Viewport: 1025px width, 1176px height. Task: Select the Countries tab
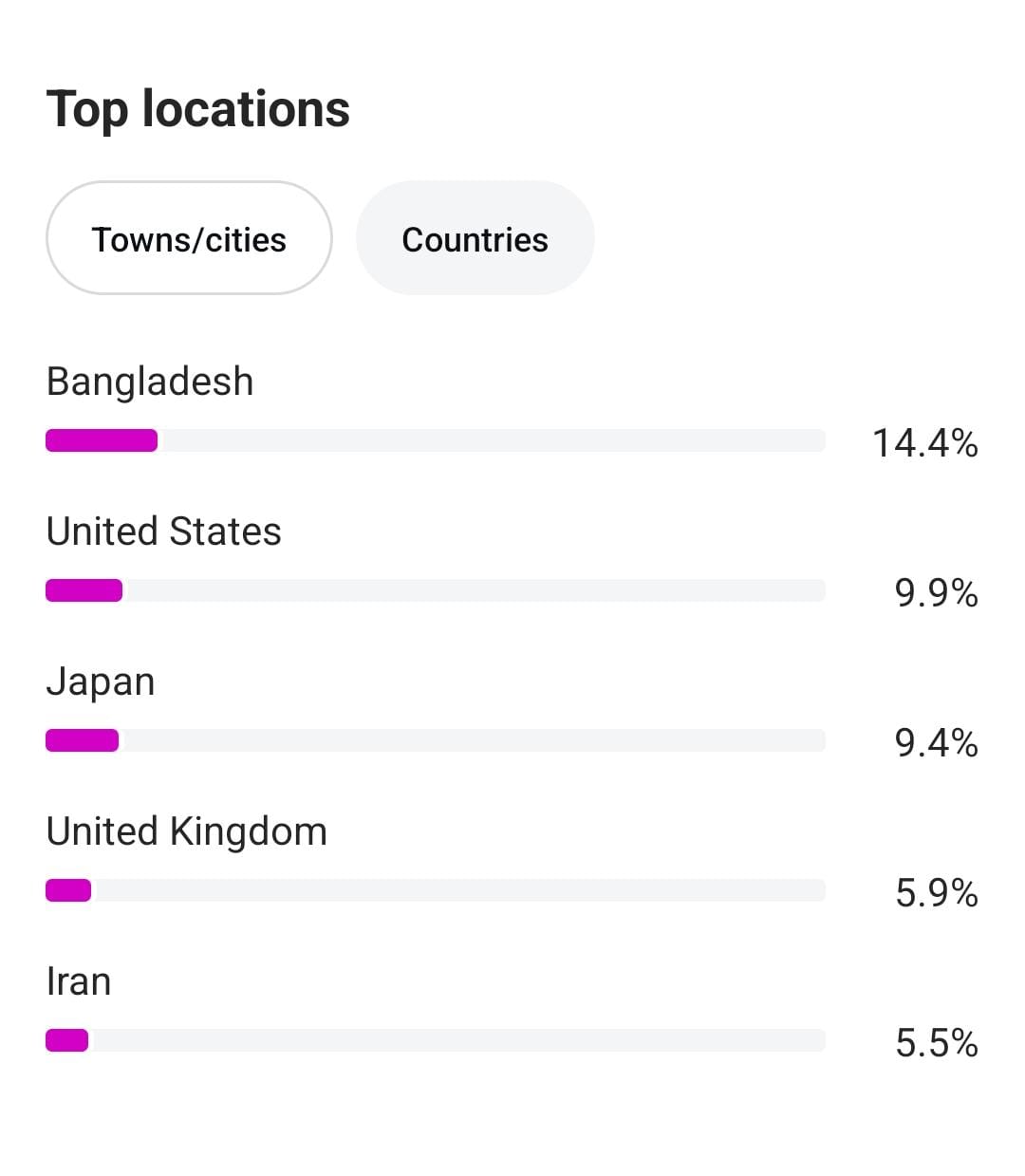(x=475, y=239)
